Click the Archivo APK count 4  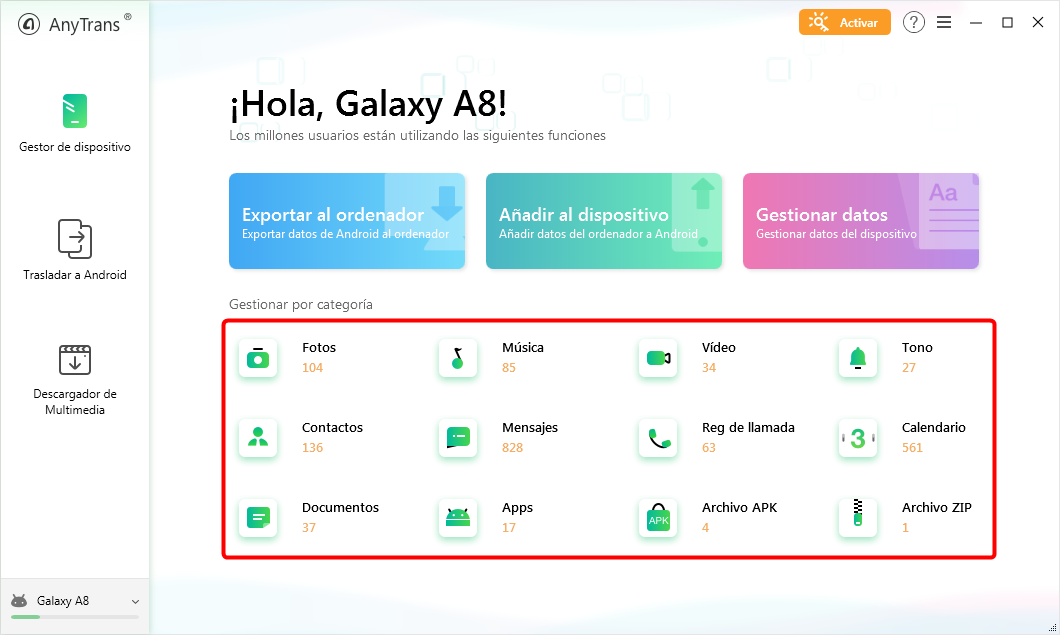click(x=705, y=527)
